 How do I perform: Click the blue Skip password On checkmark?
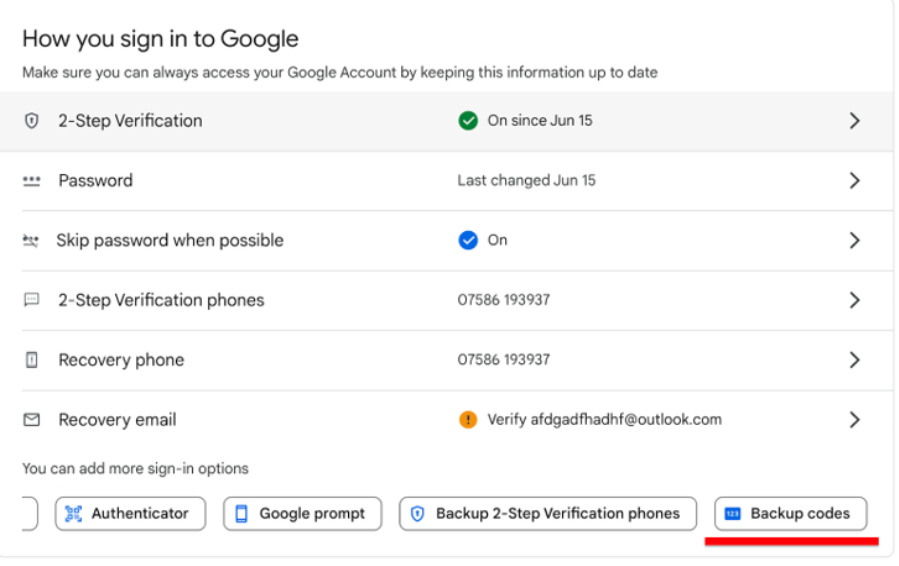click(x=467, y=241)
